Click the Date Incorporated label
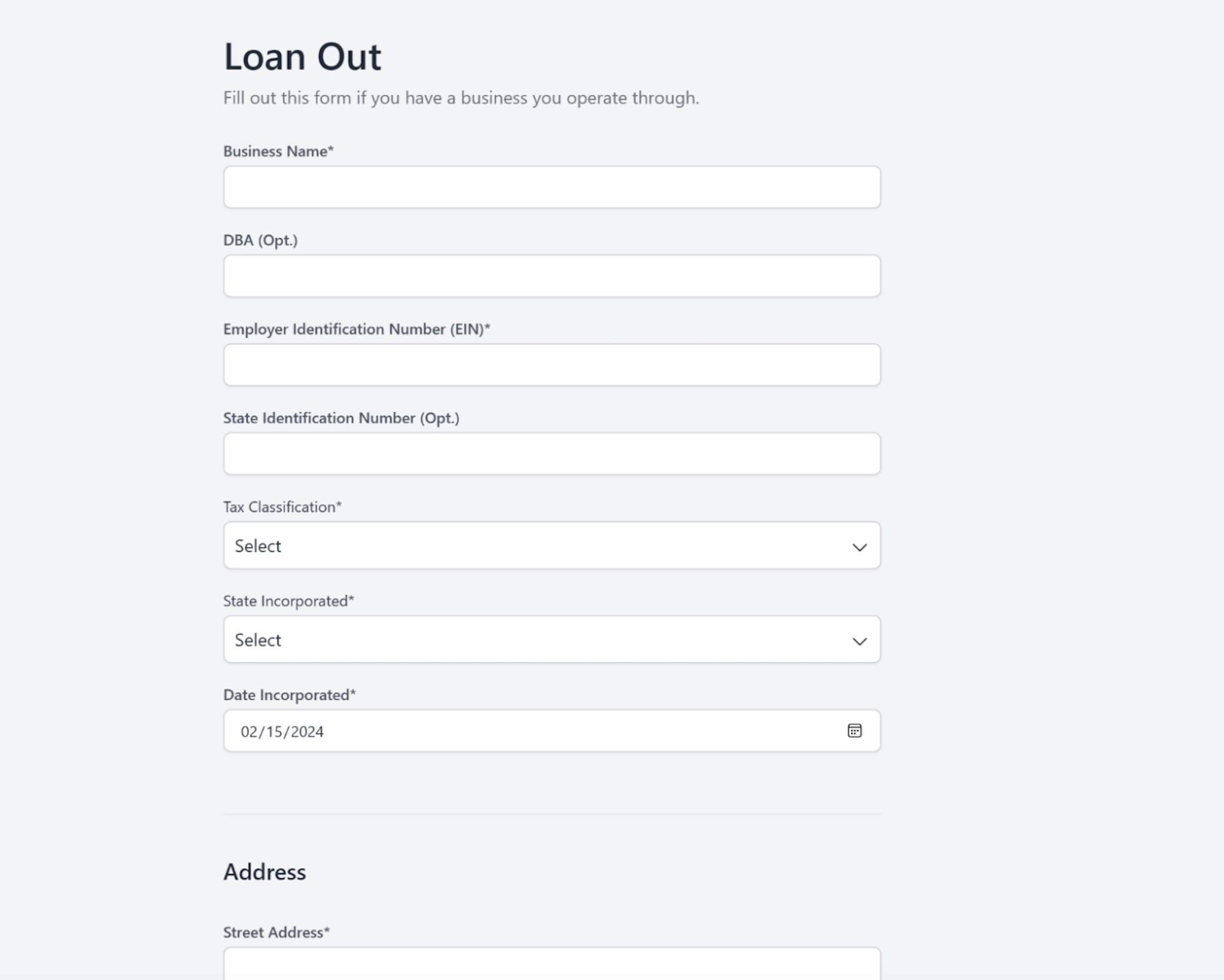 pos(290,695)
